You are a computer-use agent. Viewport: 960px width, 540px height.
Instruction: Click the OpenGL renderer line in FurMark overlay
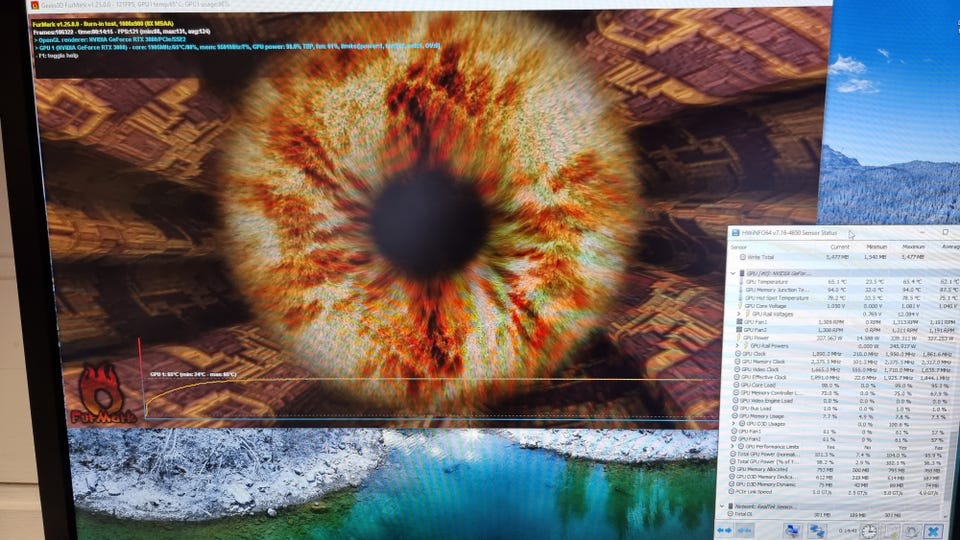[x=110, y=39]
